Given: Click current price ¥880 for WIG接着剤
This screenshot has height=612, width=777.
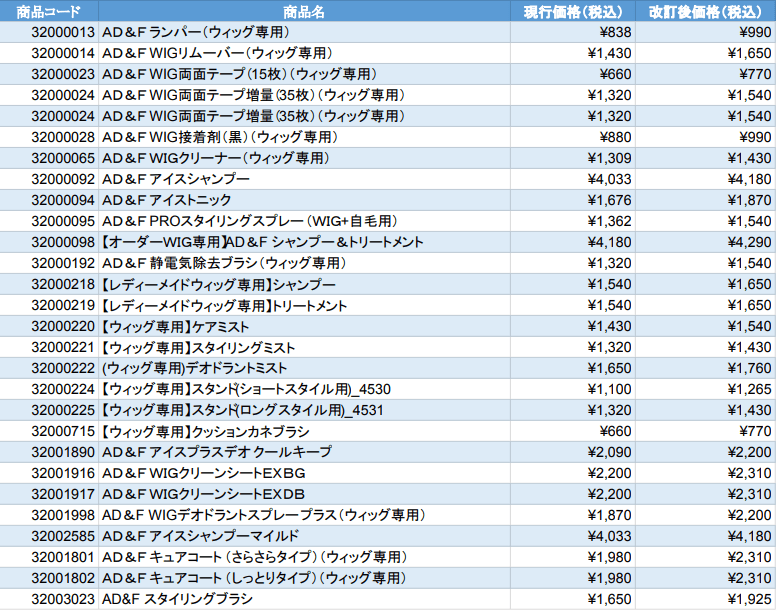Looking at the screenshot, I should [x=573, y=137].
